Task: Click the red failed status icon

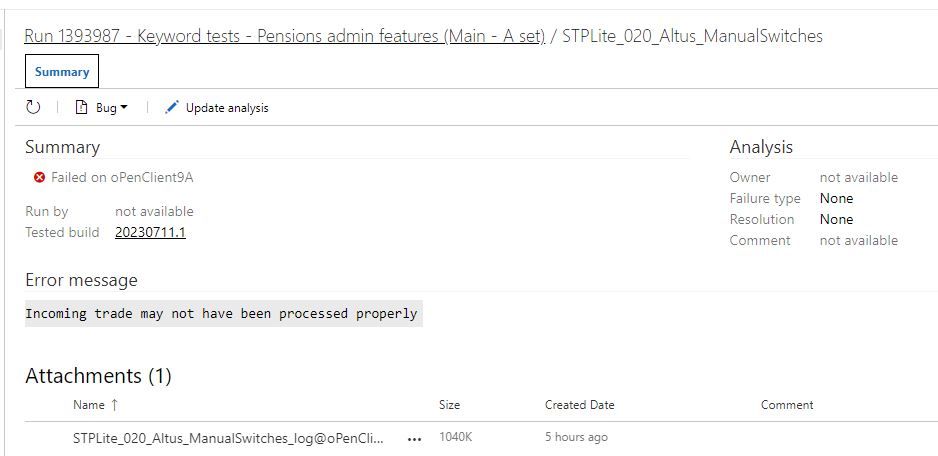Action: [39, 177]
